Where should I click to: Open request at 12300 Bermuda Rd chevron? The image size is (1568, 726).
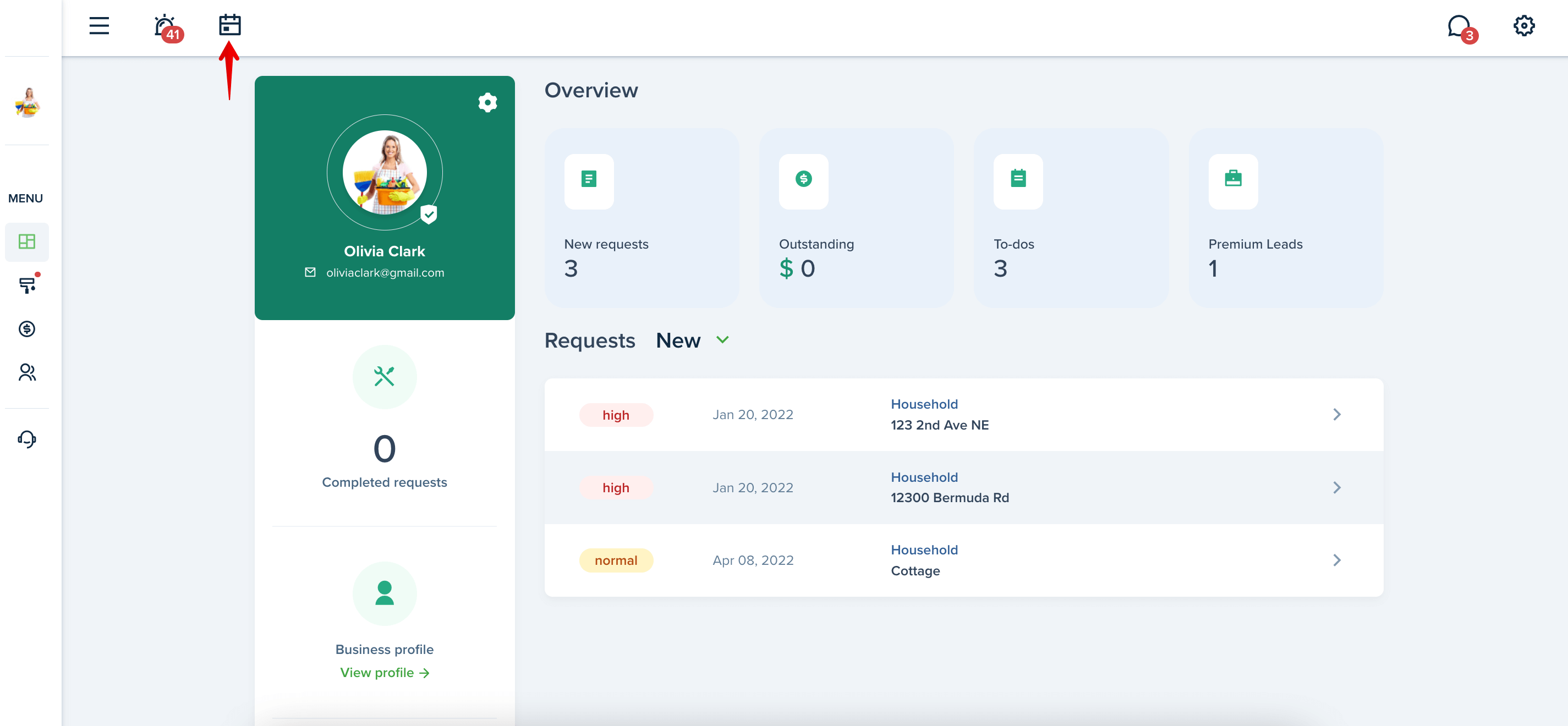1336,487
